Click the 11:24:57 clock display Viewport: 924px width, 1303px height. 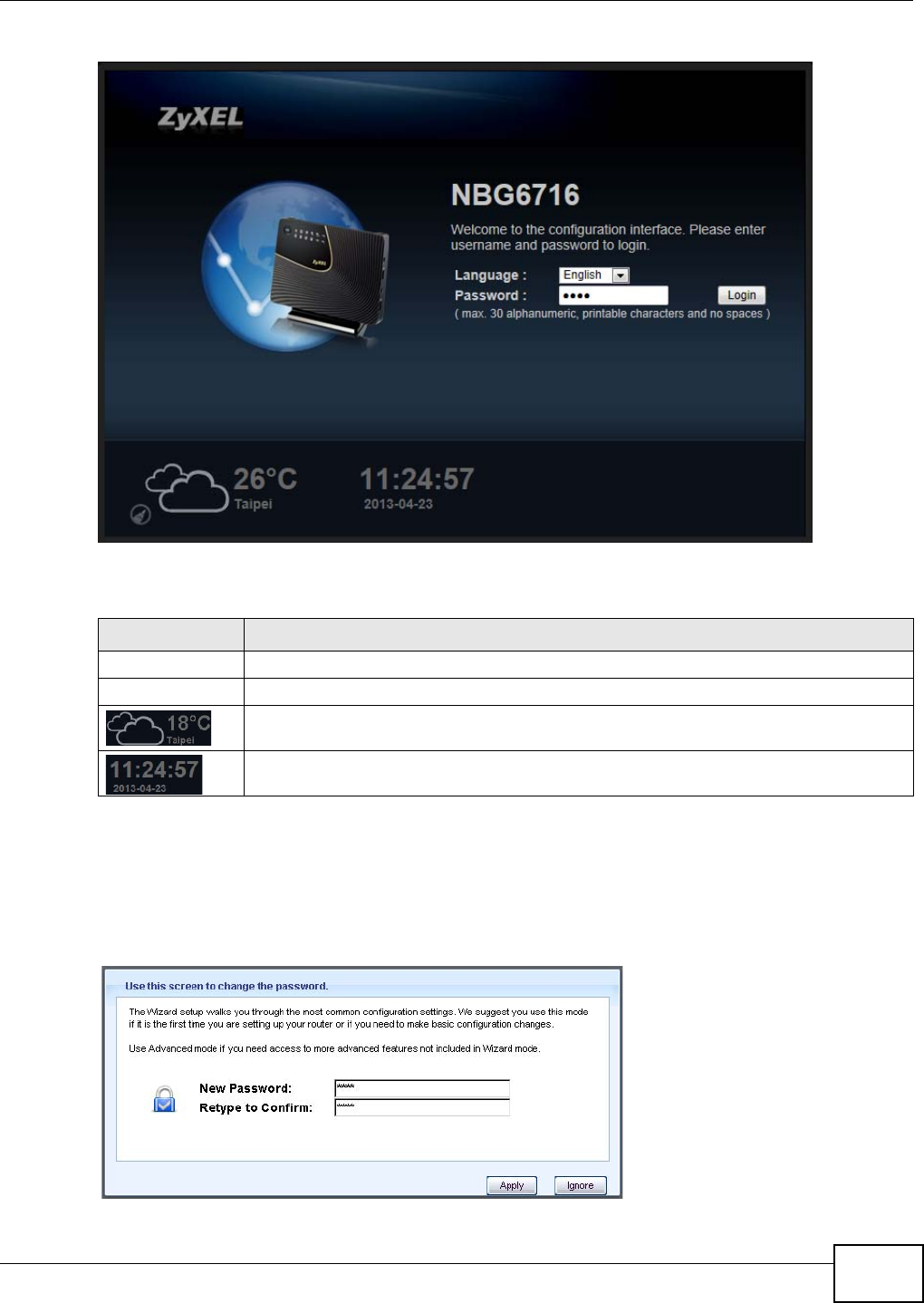(x=417, y=478)
